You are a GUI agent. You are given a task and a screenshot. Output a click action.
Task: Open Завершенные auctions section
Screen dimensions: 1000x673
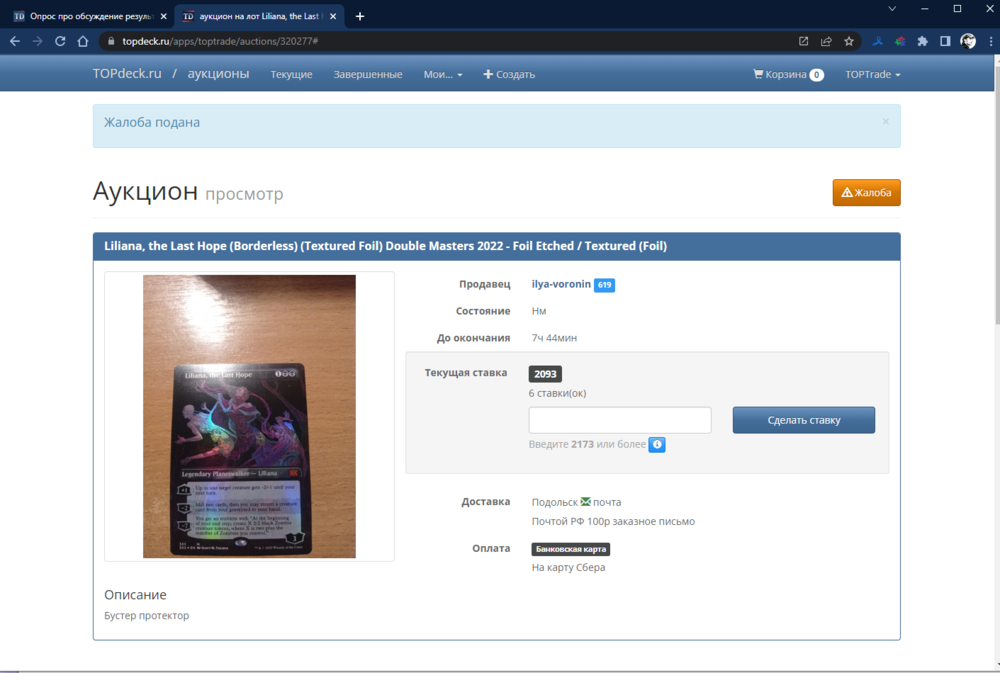click(368, 74)
